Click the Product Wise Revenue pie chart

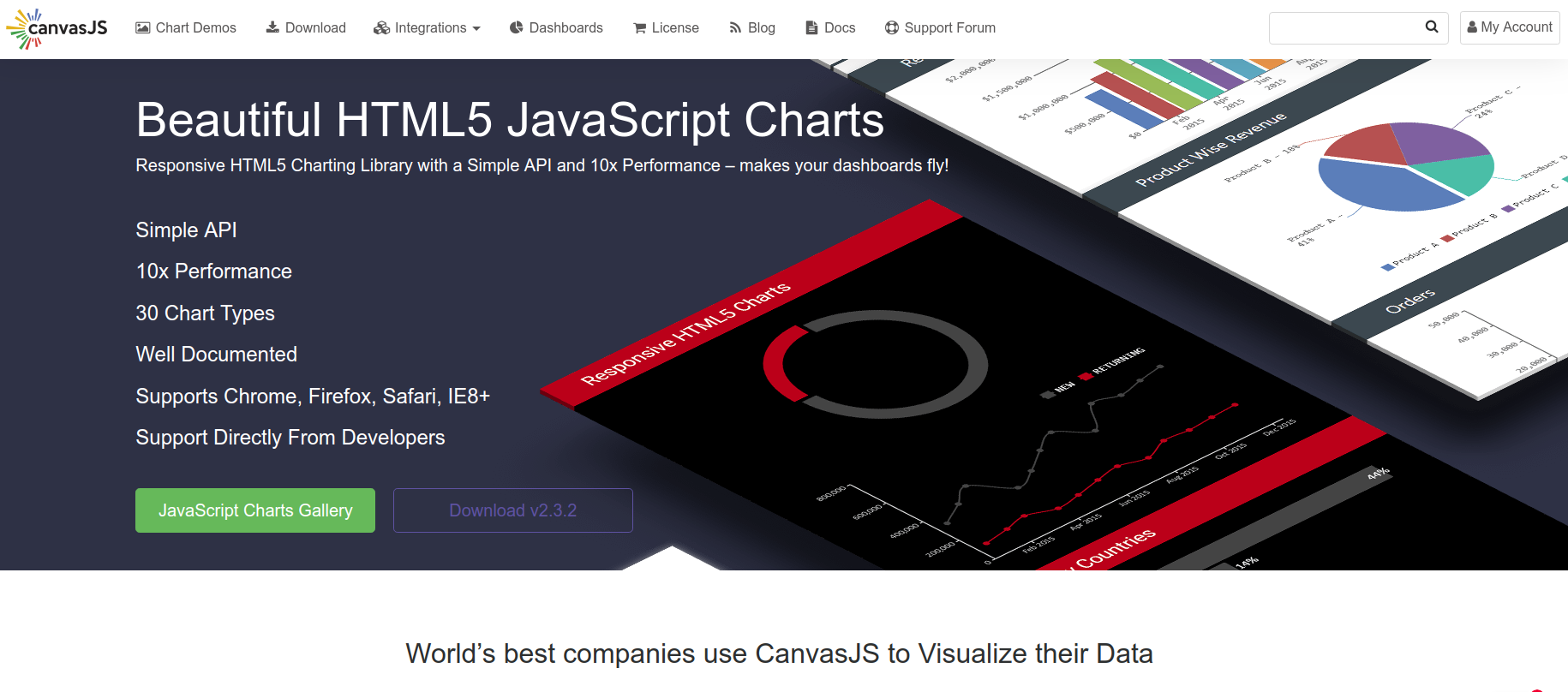[x=1405, y=166]
